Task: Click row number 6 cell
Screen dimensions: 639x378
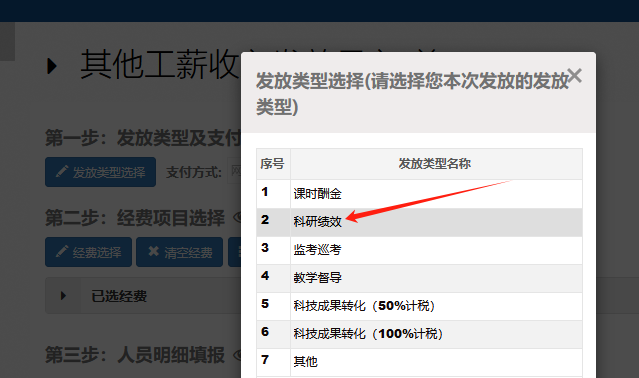Action: (x=273, y=334)
